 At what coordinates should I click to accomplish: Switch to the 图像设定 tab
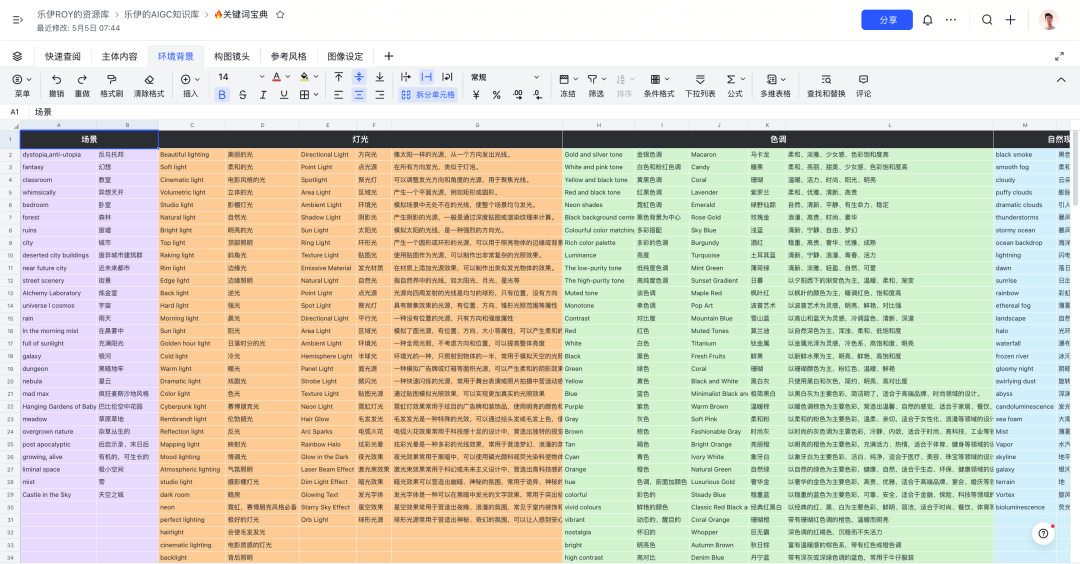pos(344,56)
